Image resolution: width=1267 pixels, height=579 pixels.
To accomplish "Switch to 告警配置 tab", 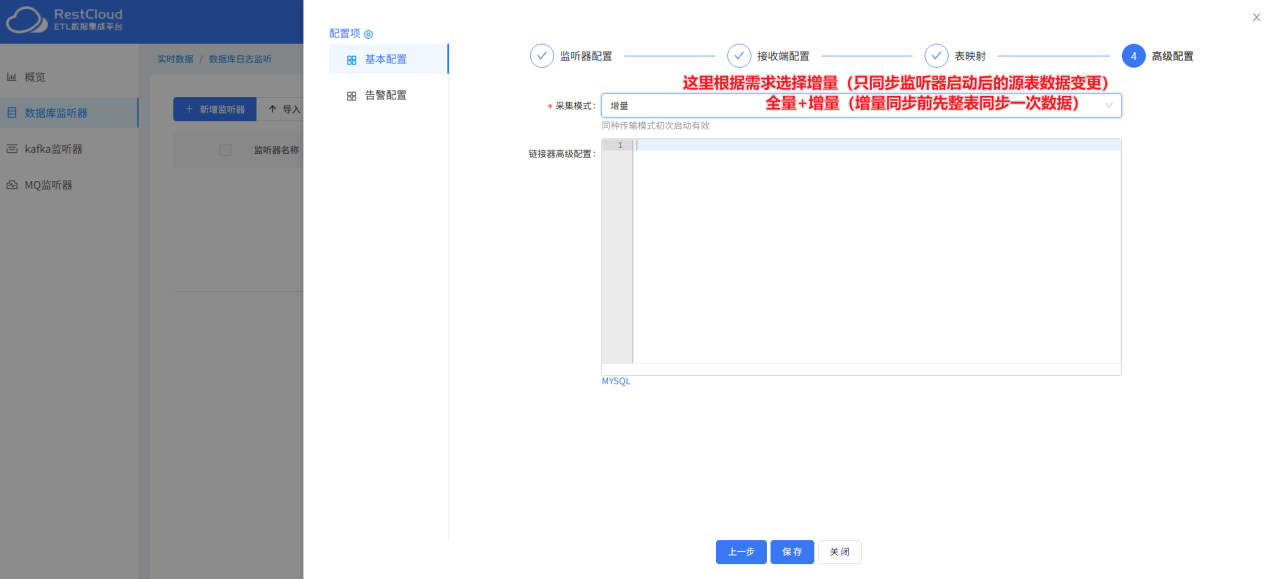I will pyautogui.click(x=388, y=95).
